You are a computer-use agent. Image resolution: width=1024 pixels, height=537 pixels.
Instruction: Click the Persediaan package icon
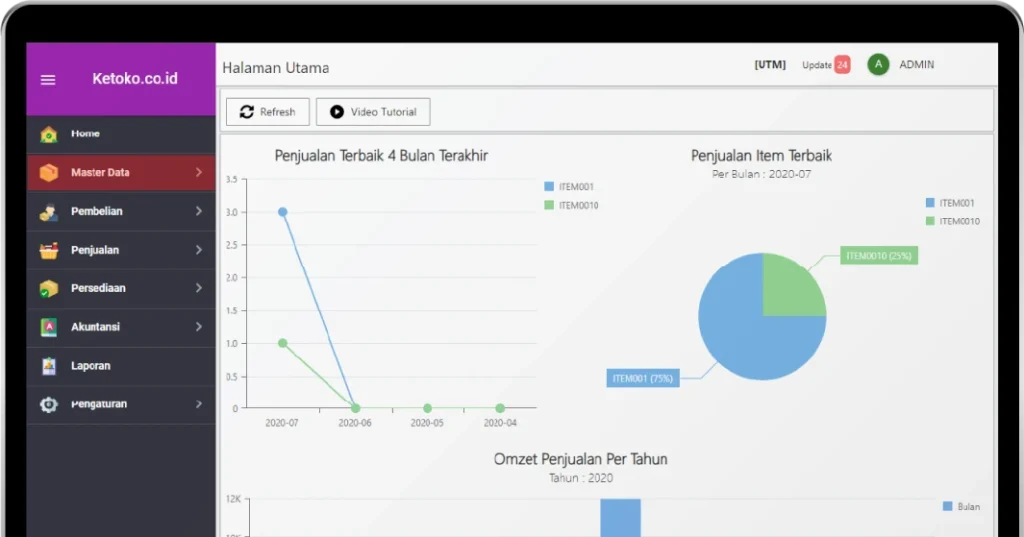point(48,288)
